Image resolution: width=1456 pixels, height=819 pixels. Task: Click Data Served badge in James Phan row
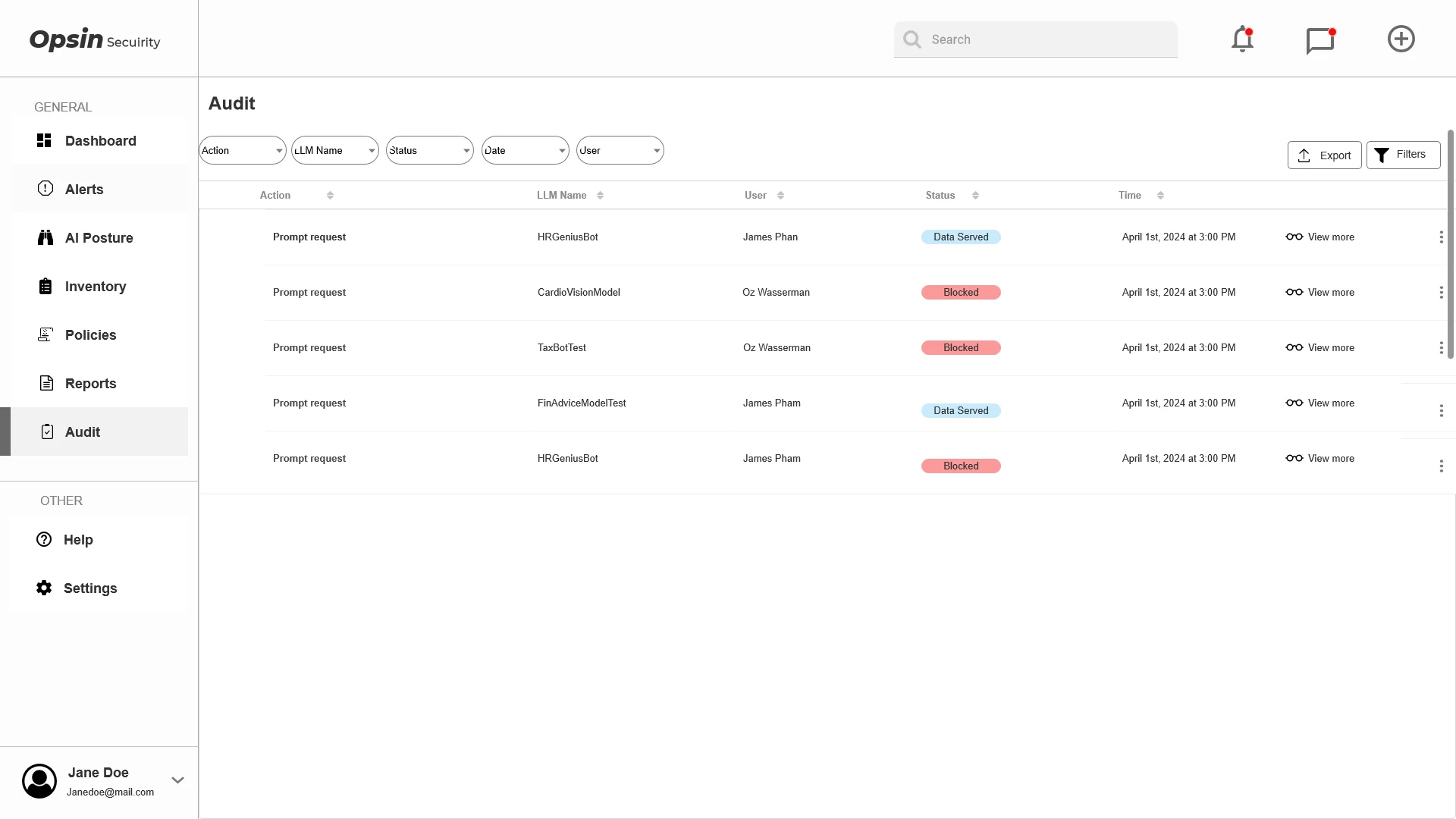pyautogui.click(x=961, y=237)
